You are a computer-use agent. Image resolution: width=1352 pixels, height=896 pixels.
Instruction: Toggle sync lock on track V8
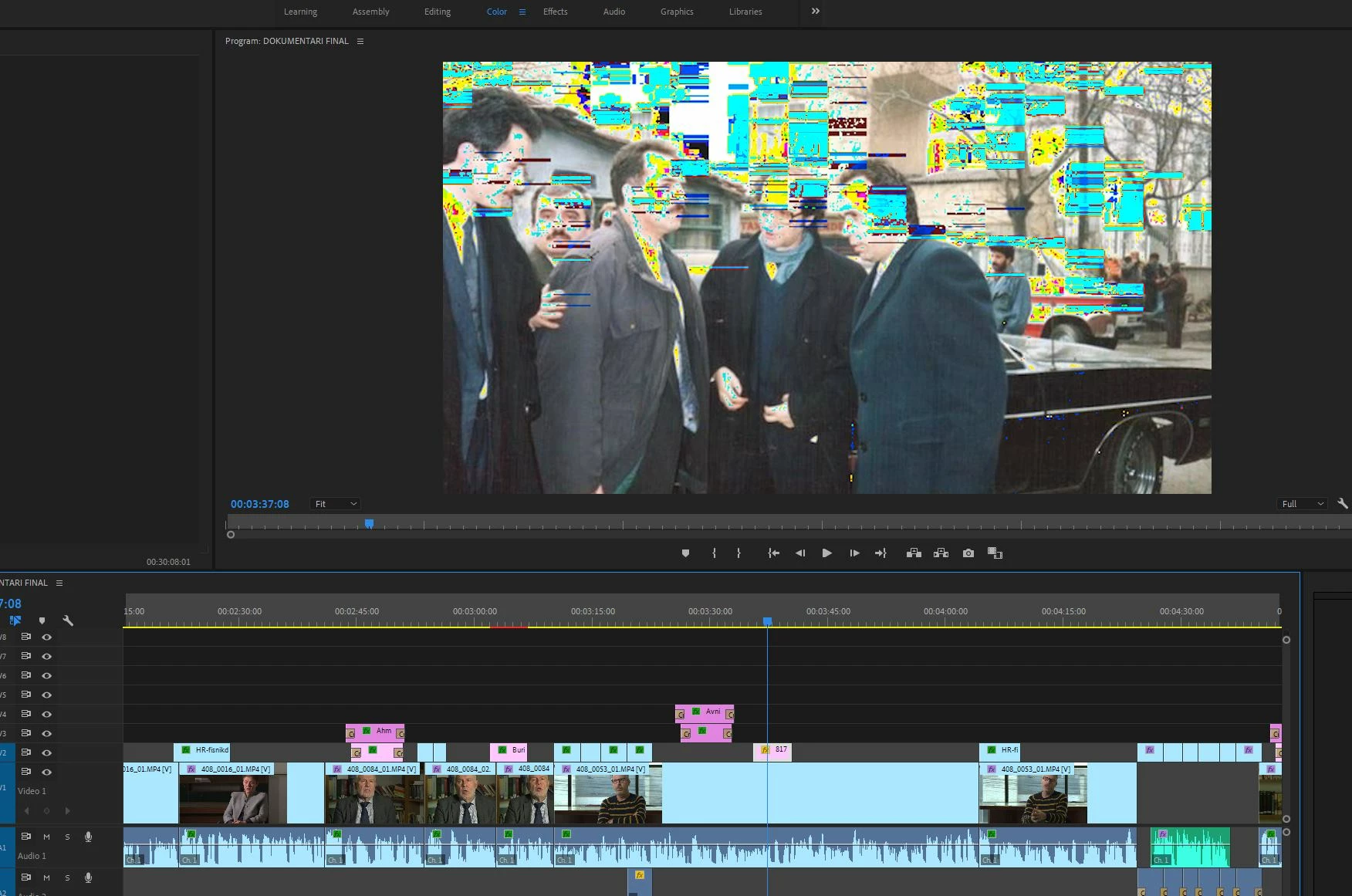coord(25,637)
